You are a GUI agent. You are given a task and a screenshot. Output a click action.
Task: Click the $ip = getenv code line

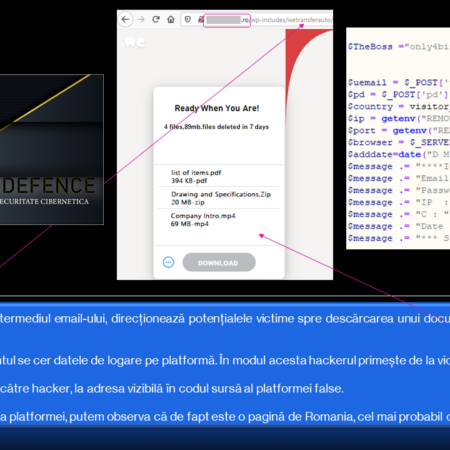(399, 118)
